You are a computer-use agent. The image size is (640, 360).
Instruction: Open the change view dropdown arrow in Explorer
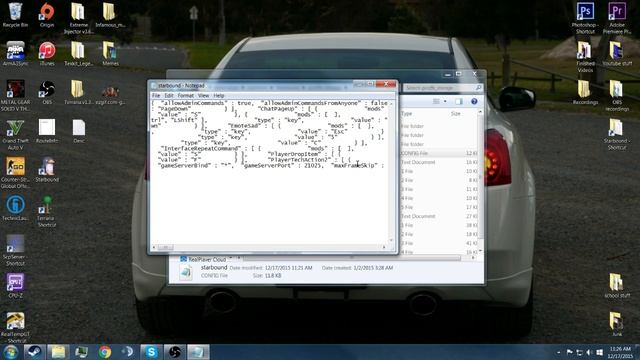click(445, 101)
